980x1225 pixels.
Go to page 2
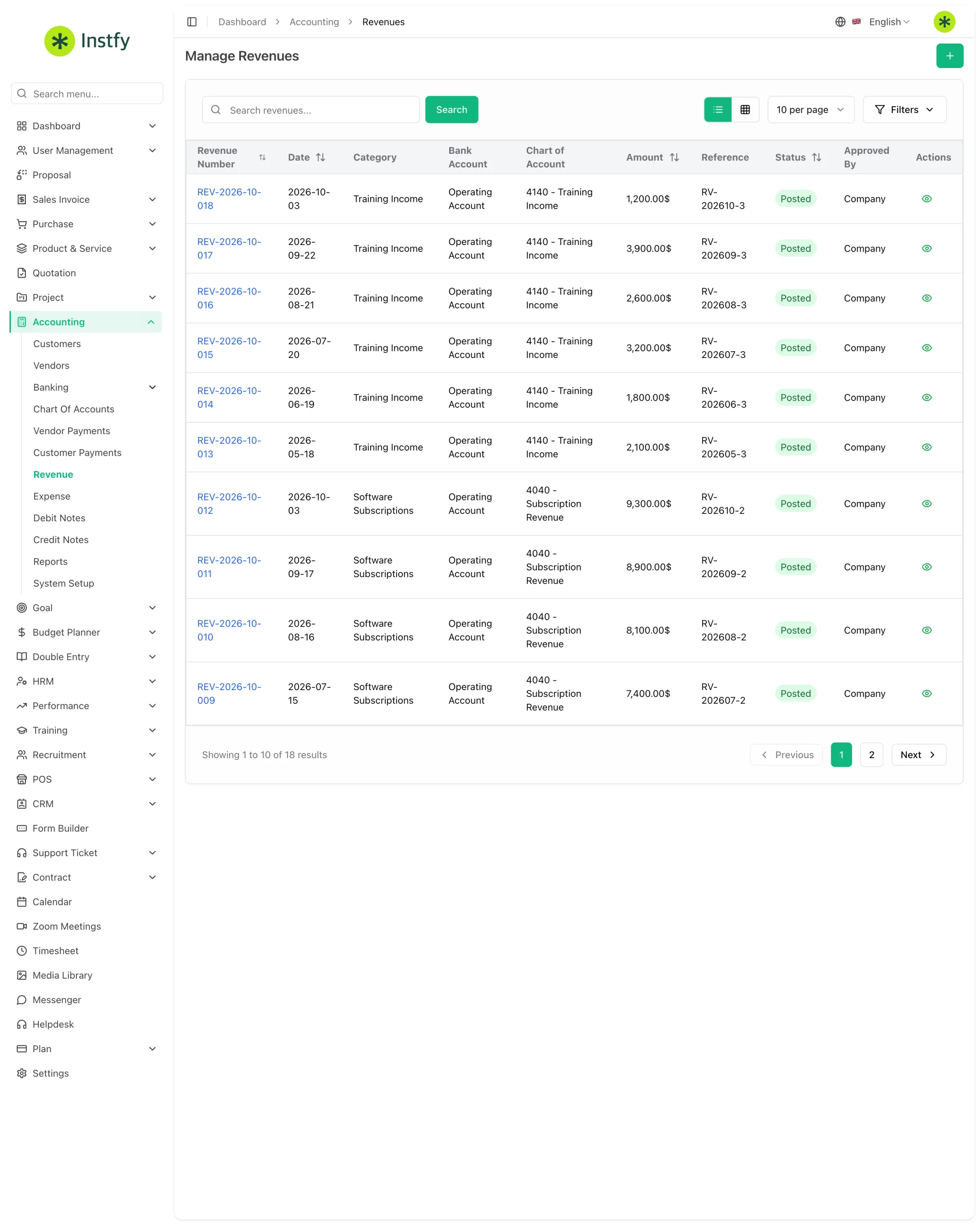[872, 755]
